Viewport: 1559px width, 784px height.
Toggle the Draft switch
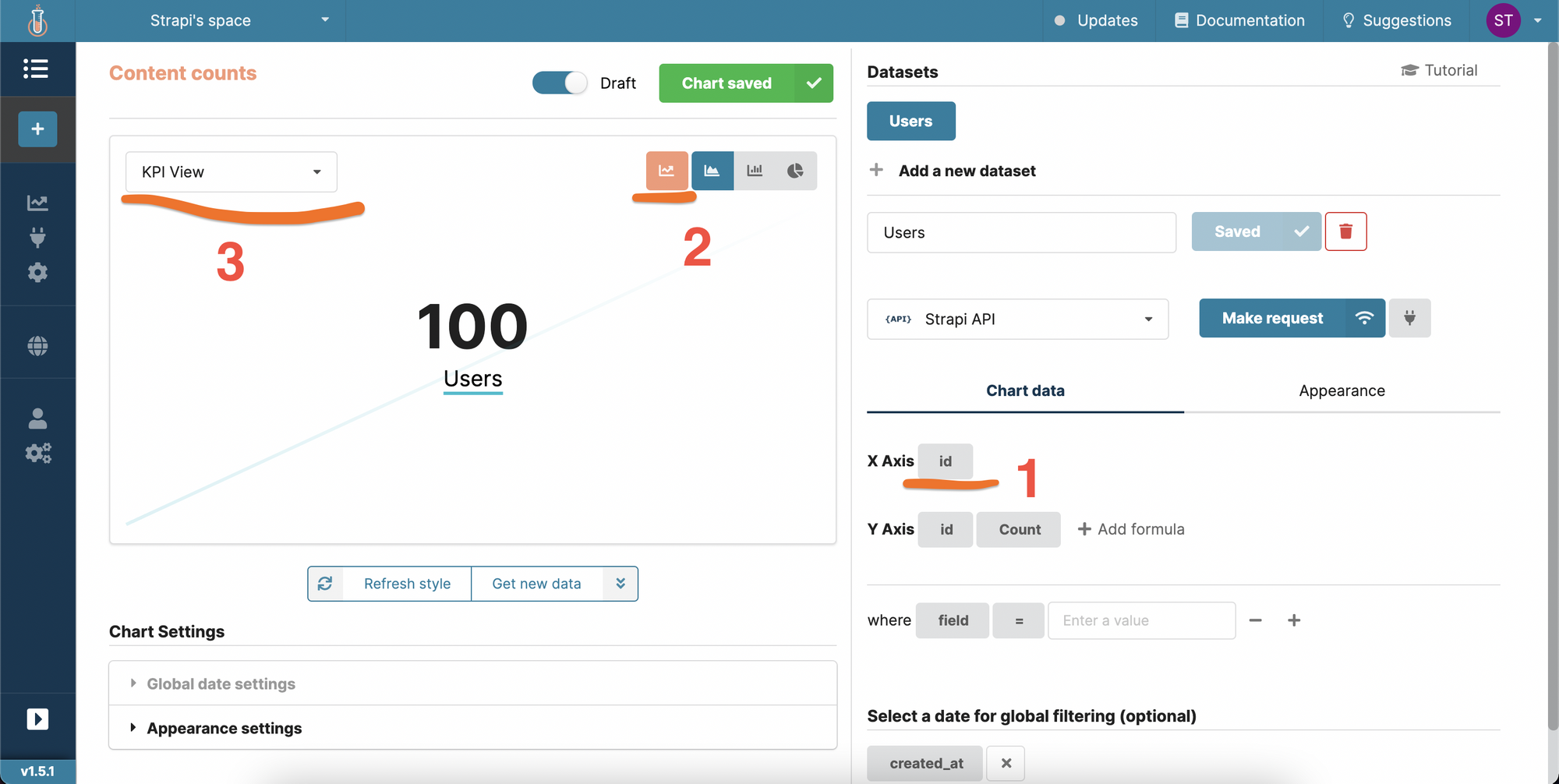pos(559,83)
